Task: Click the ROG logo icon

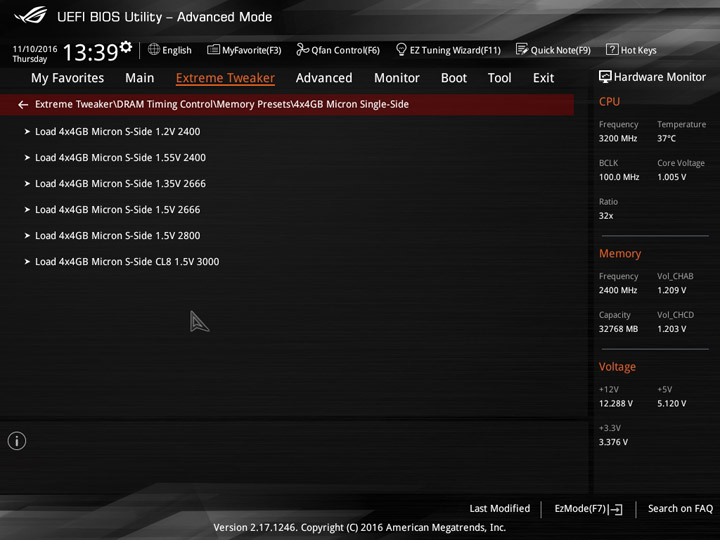Action: [x=31, y=16]
